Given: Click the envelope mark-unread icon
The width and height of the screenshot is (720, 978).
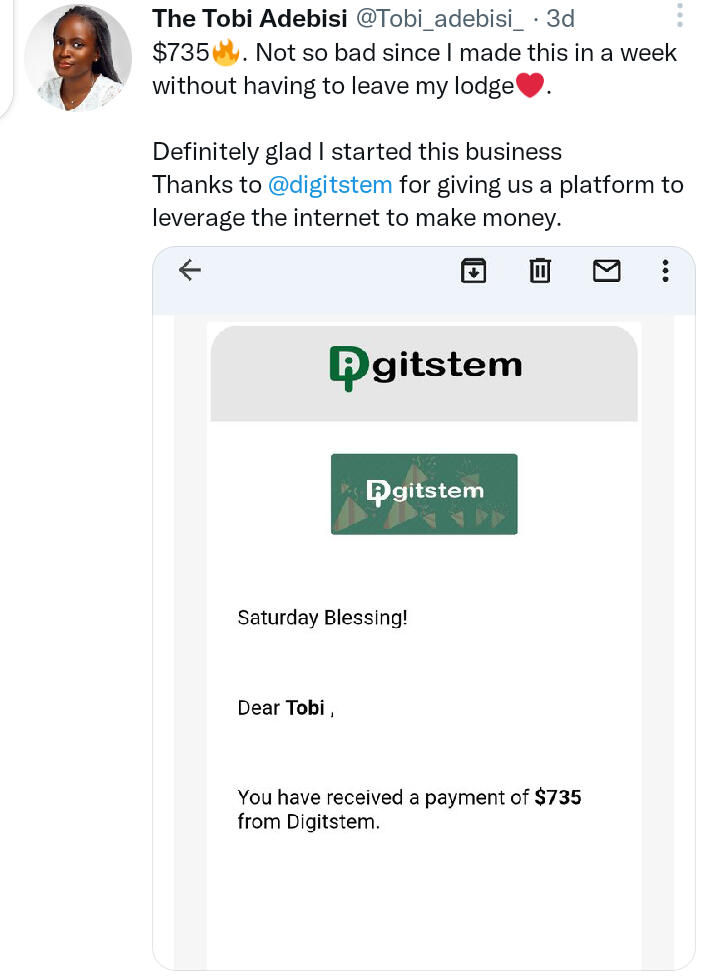Looking at the screenshot, I should (607, 270).
